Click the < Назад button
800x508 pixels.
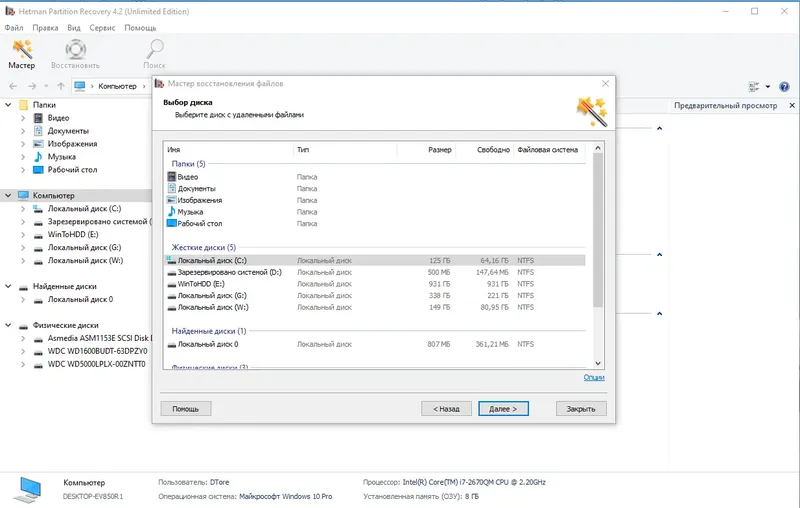(x=446, y=409)
